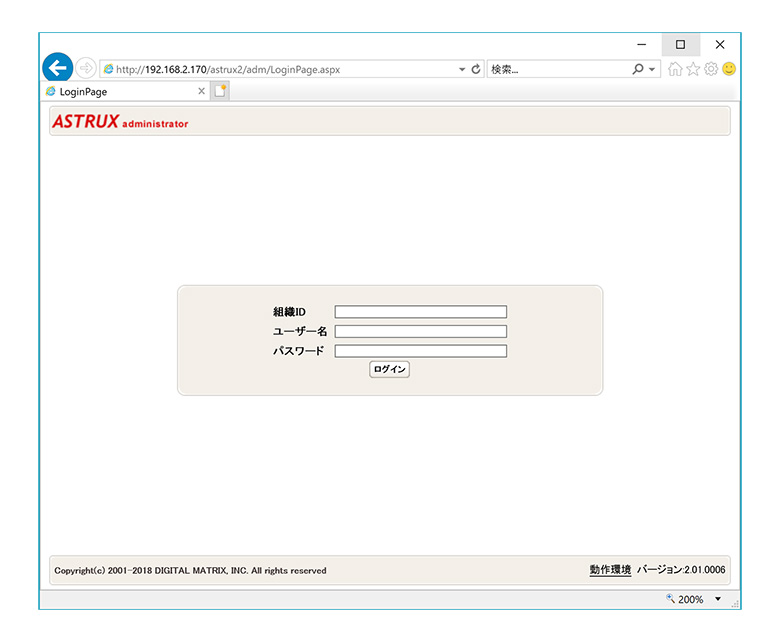Open the browser Home icon
Image resolution: width=780 pixels, height=642 pixels.
pyautogui.click(x=675, y=69)
